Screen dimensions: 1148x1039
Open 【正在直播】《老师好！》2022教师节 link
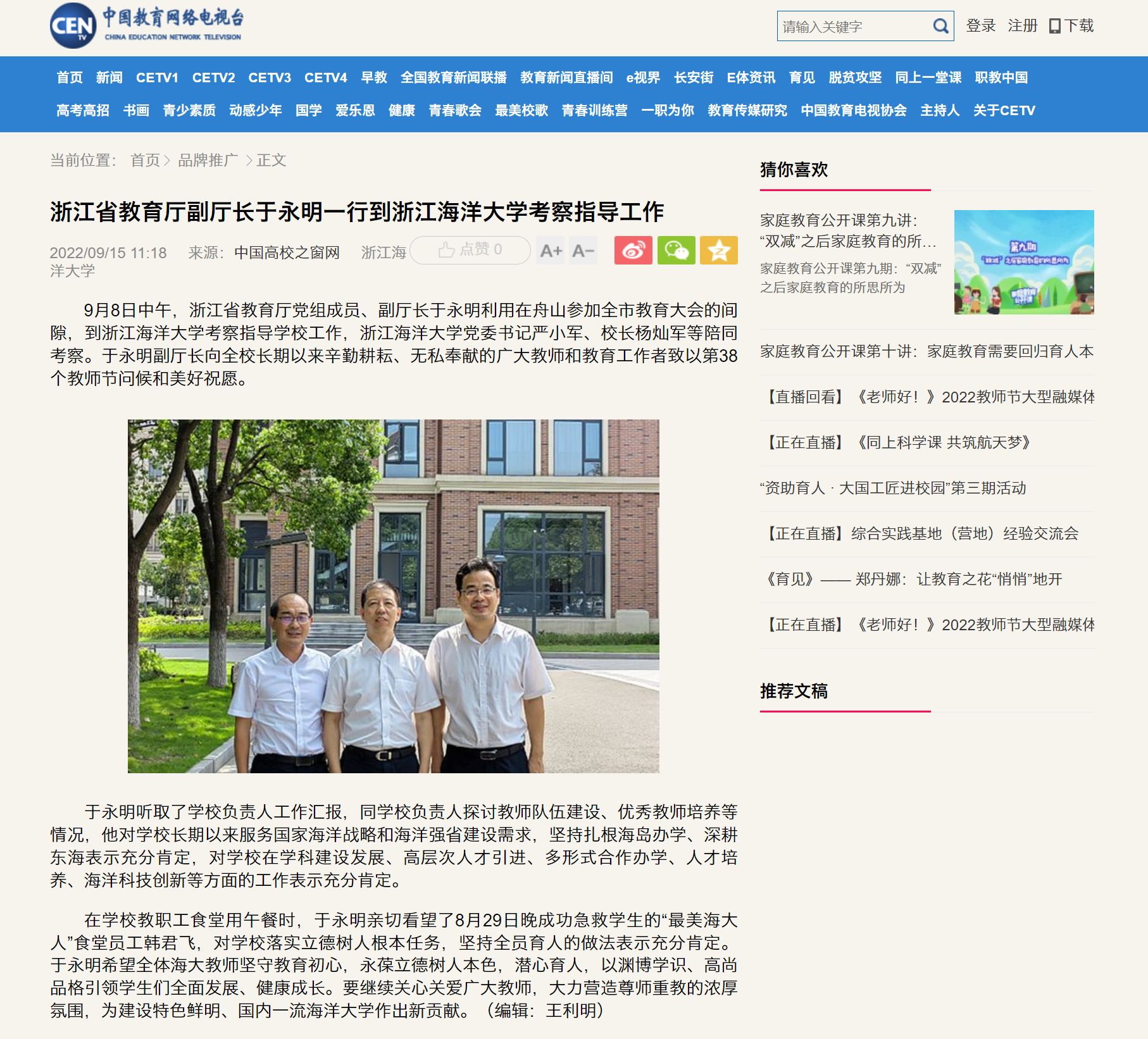[x=927, y=625]
